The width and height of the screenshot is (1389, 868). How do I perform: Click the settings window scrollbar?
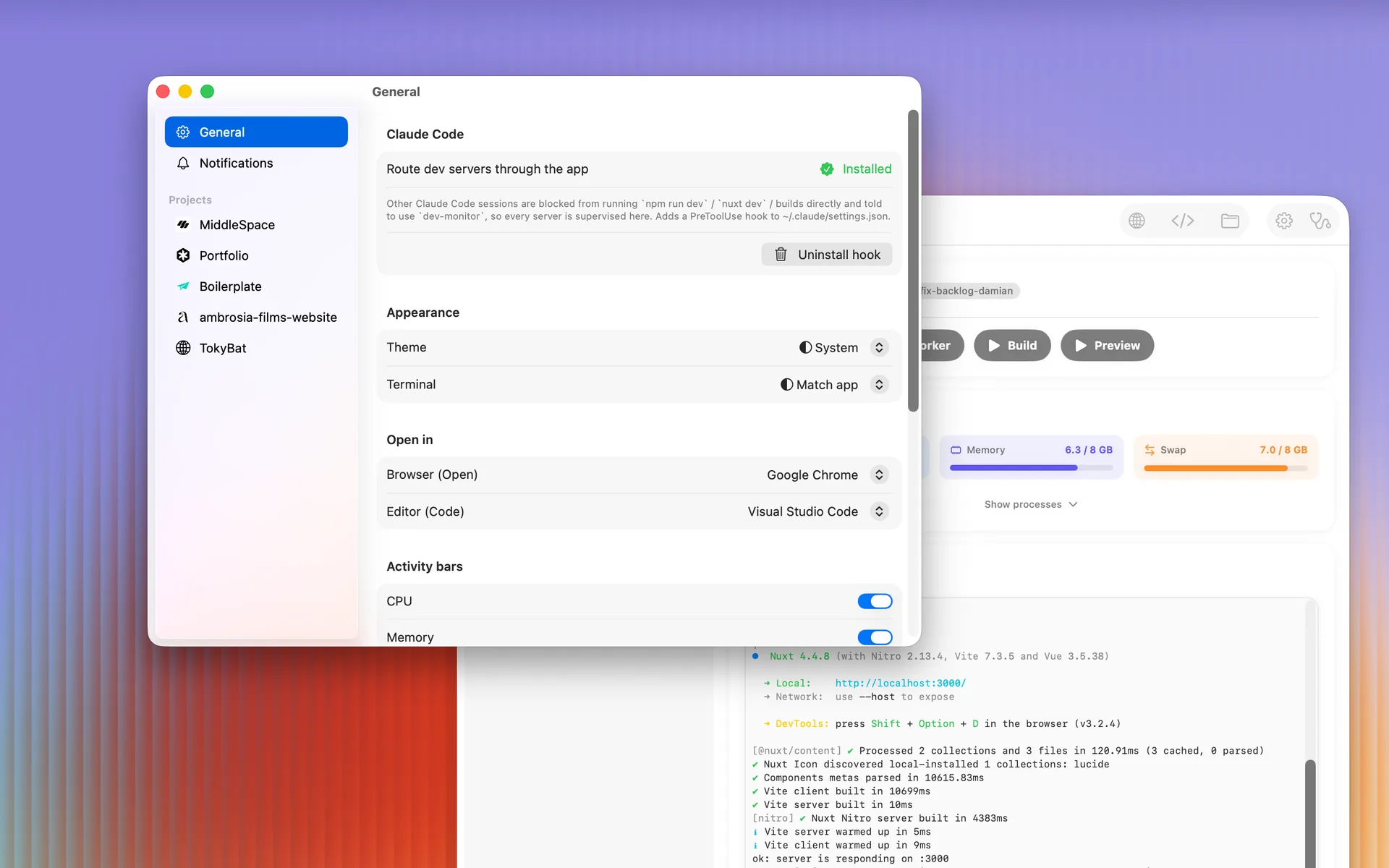pos(913,260)
